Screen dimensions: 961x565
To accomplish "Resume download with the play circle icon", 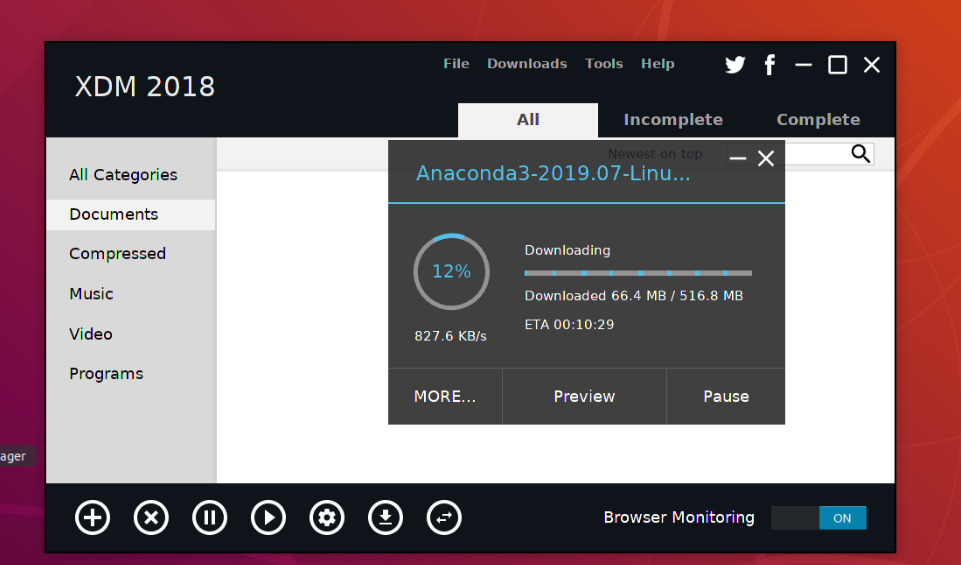I will (268, 518).
